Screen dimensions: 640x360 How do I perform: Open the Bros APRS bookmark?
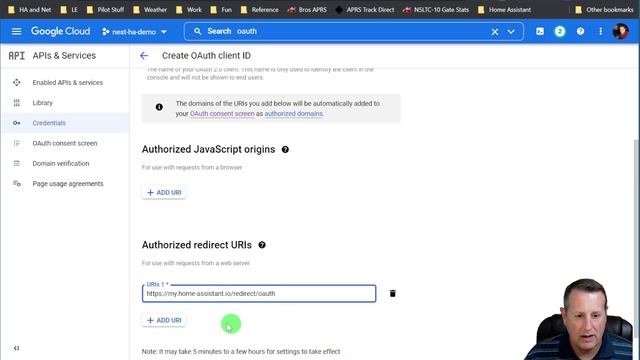click(x=307, y=9)
